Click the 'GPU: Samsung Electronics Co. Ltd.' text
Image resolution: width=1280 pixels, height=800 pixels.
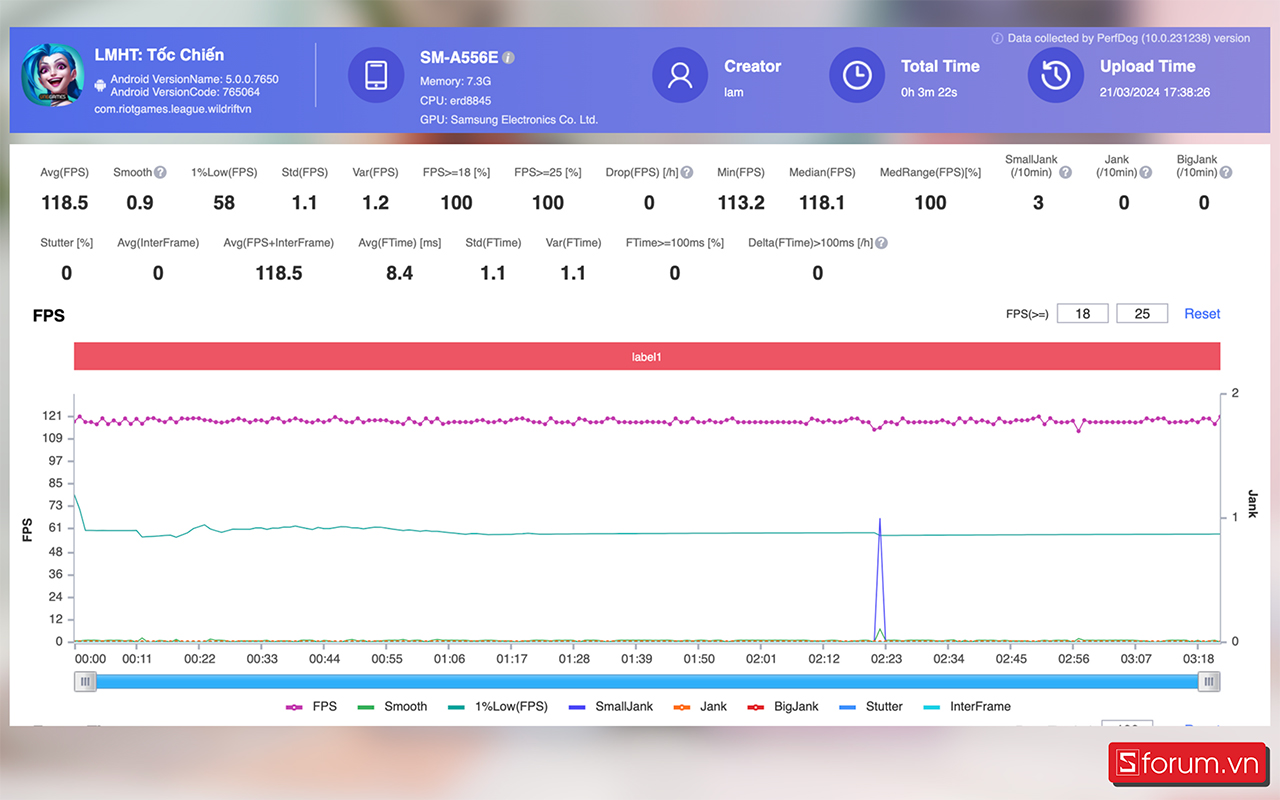tap(509, 120)
